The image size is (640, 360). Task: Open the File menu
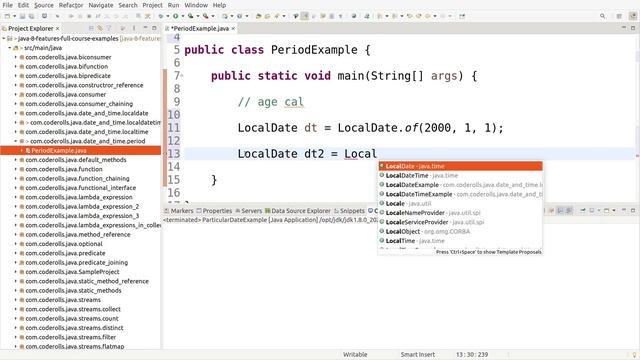tap(7, 5)
